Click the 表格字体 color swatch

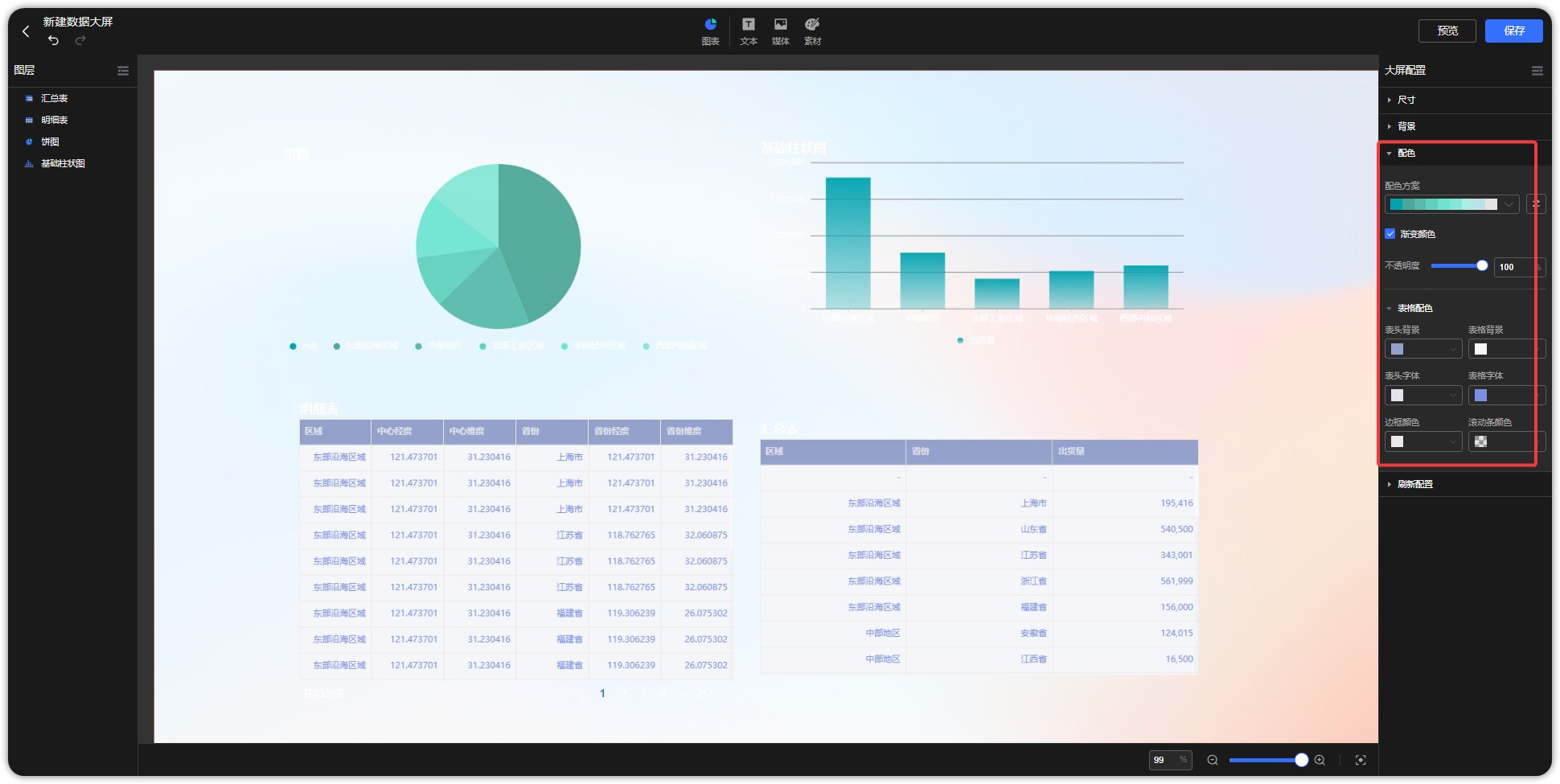tap(1480, 396)
